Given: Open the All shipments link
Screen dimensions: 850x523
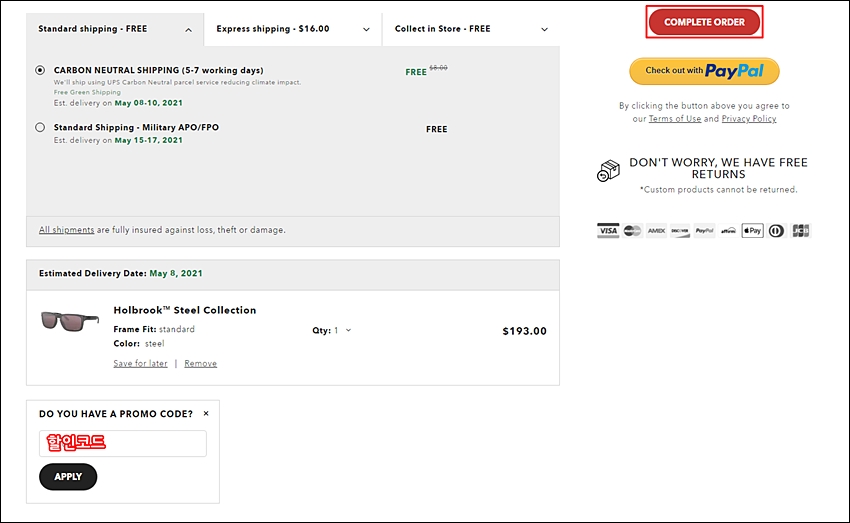Looking at the screenshot, I should (66, 230).
